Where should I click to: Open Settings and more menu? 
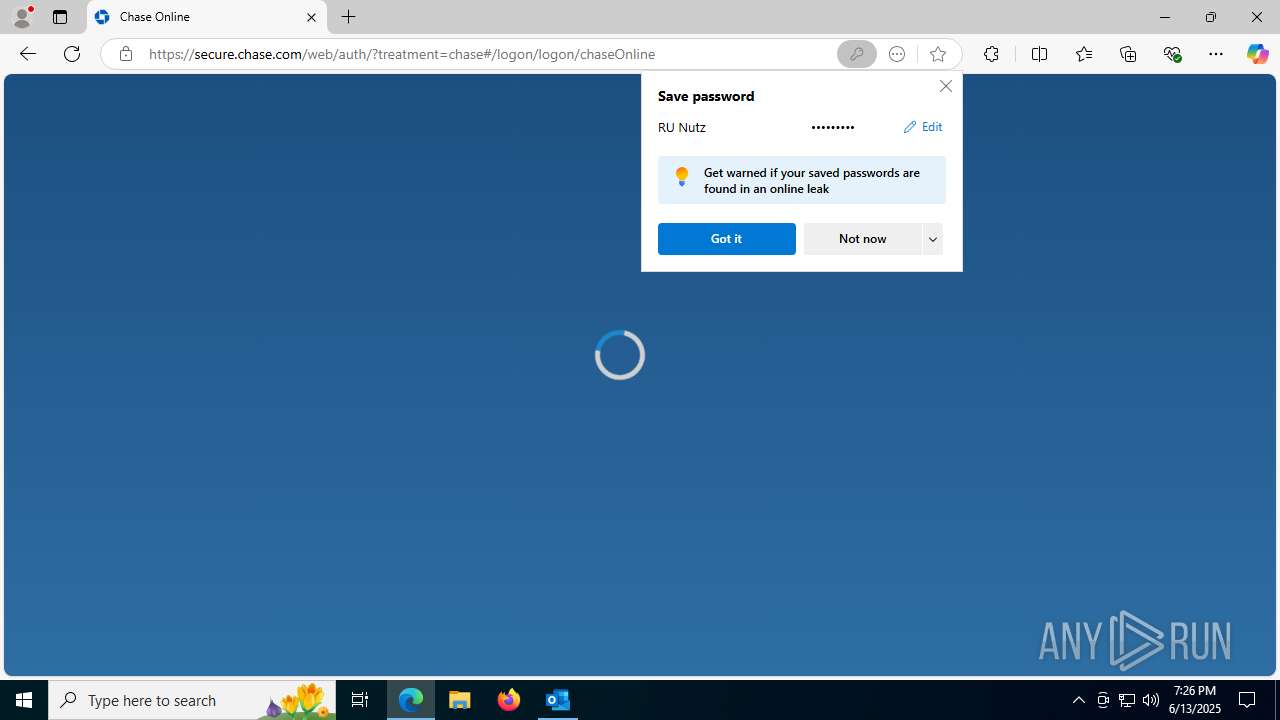[x=1216, y=54]
